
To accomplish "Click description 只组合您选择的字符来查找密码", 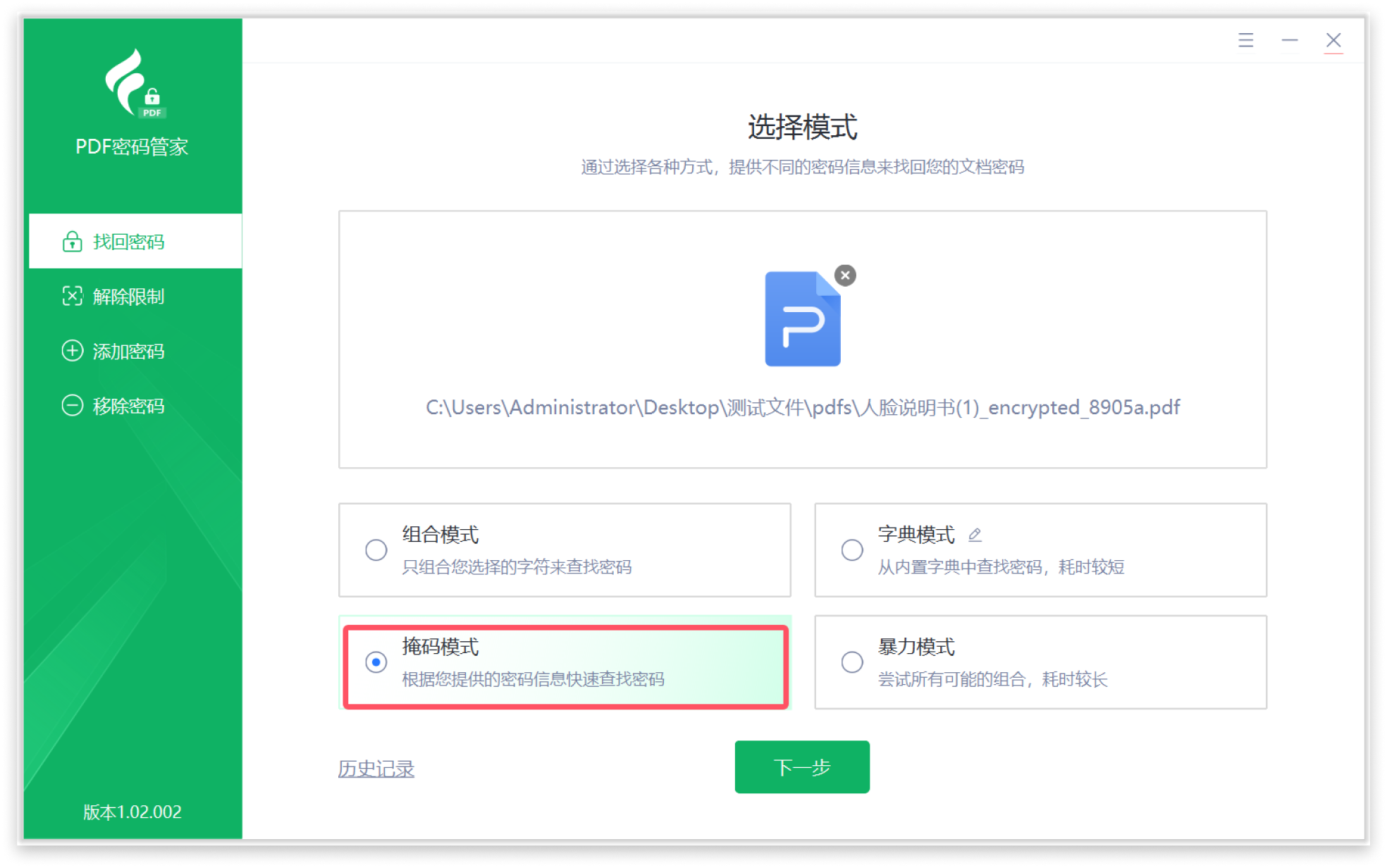I will point(517,567).
